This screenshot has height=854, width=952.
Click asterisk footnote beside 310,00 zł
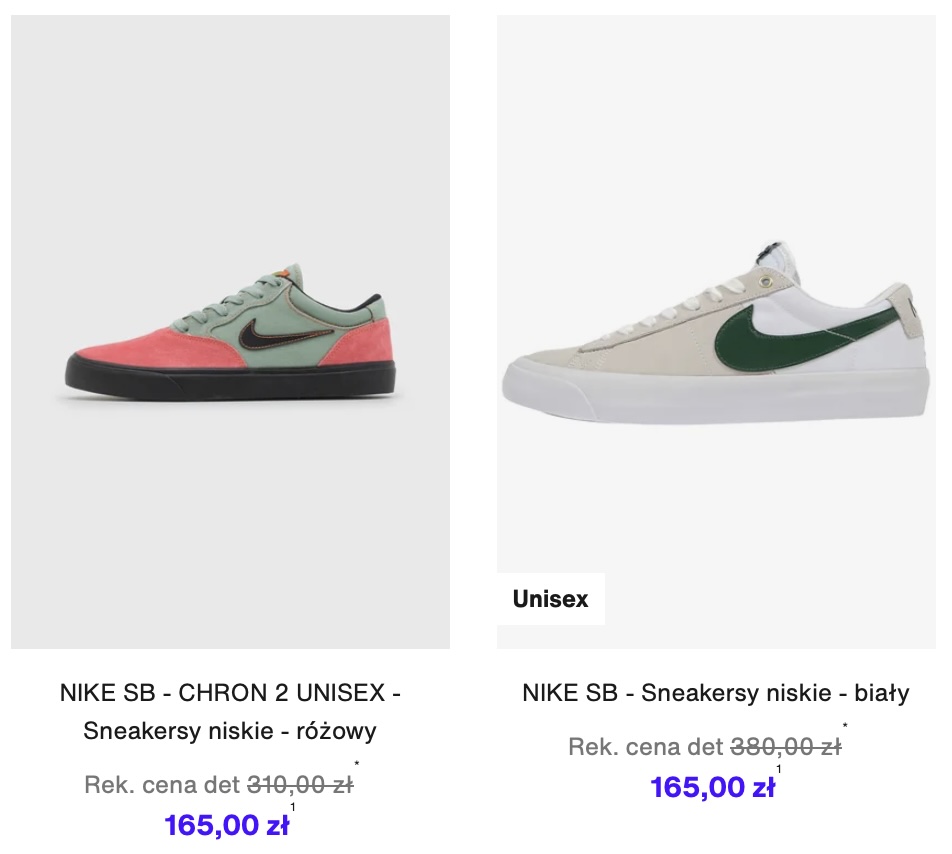(357, 764)
